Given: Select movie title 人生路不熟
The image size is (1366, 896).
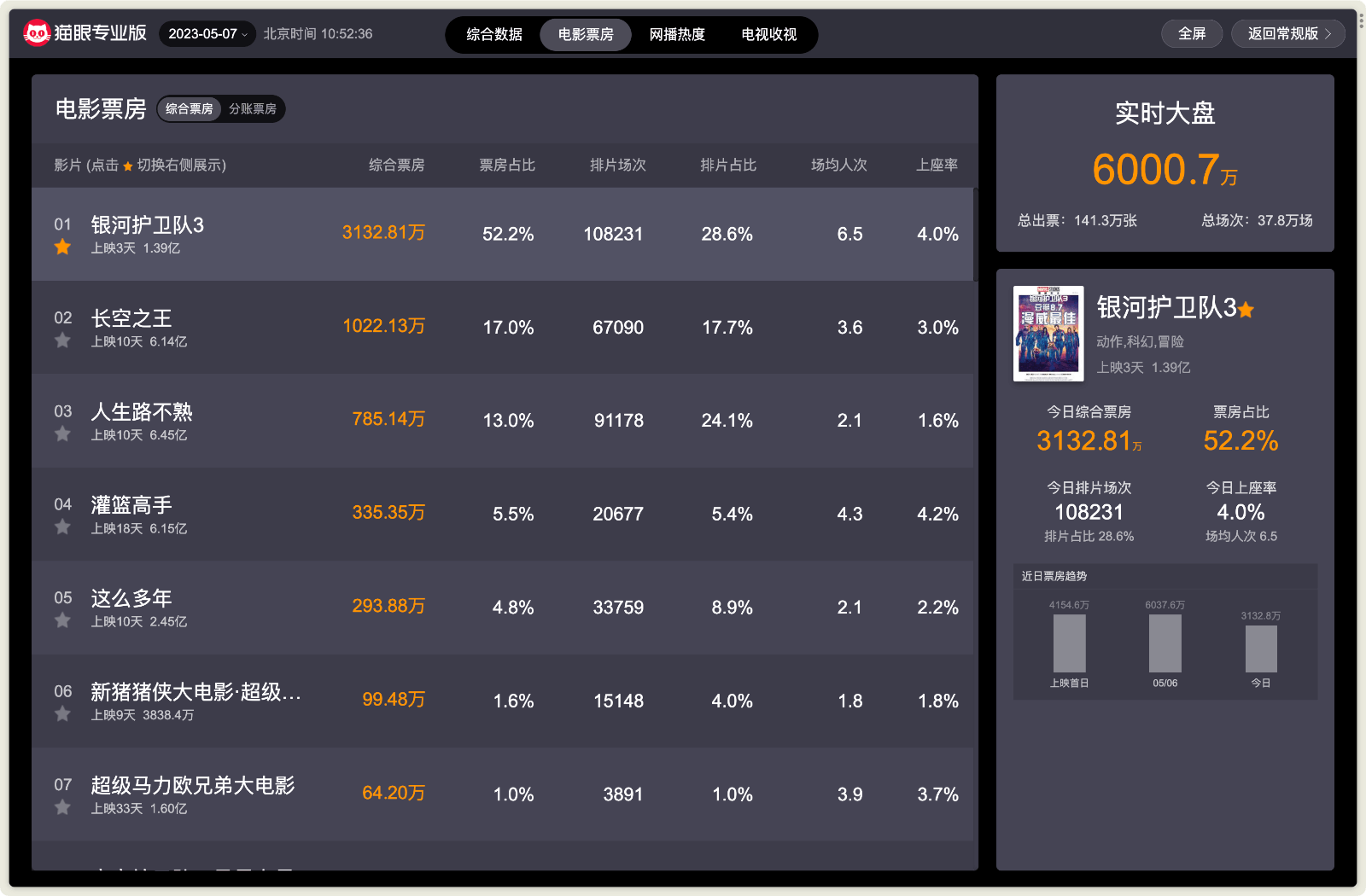Looking at the screenshot, I should pyautogui.click(x=142, y=412).
